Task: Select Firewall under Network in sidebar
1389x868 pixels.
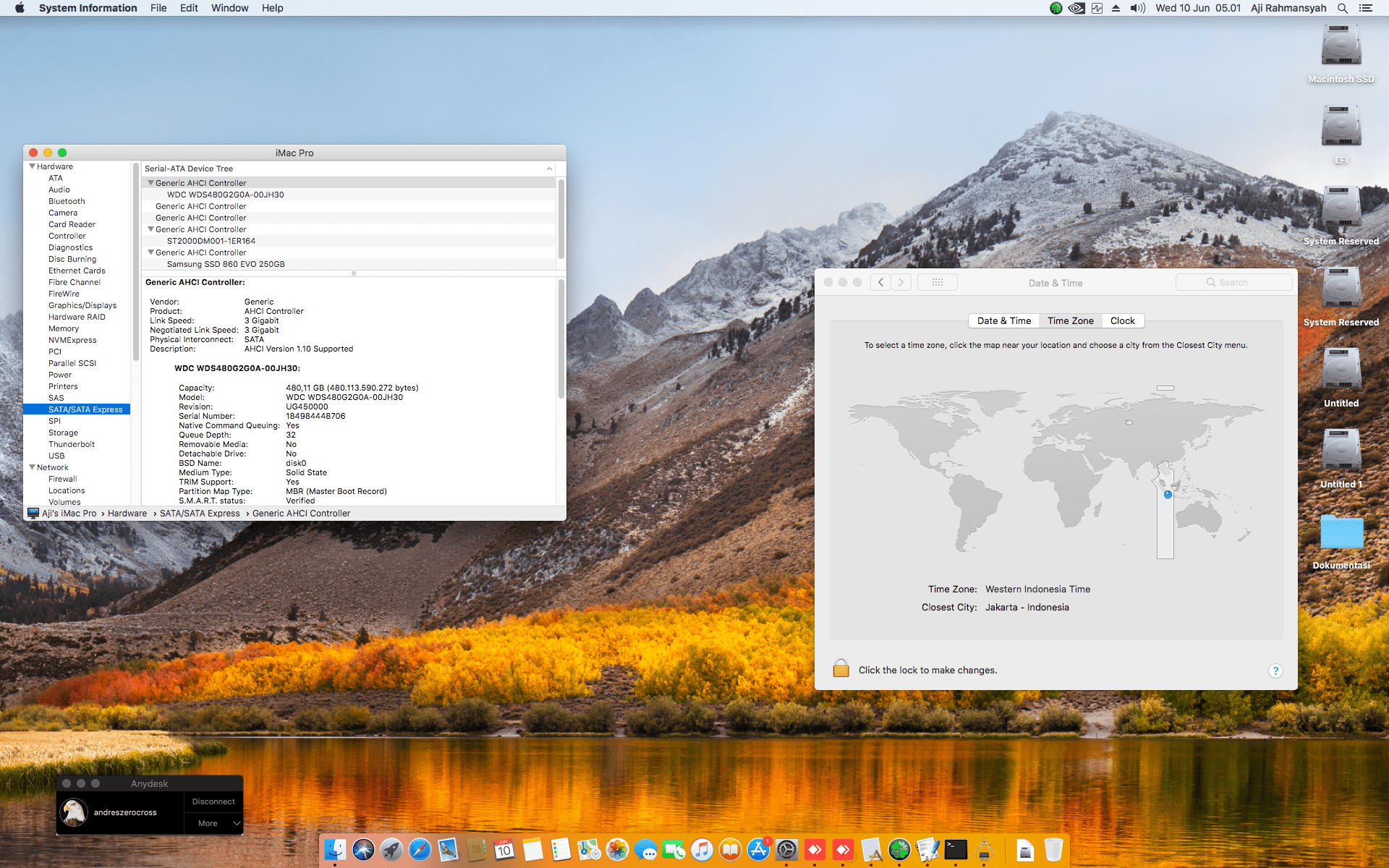Action: [x=63, y=479]
